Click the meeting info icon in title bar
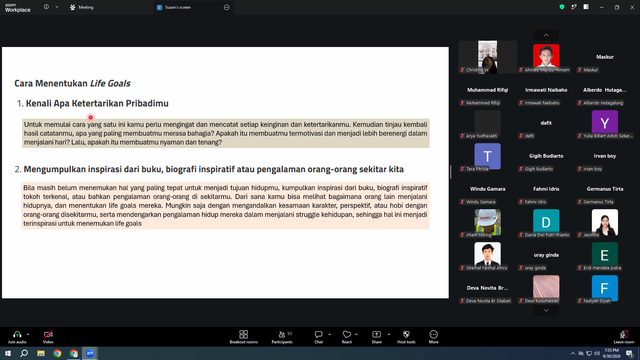The image size is (640, 360). coord(46,7)
